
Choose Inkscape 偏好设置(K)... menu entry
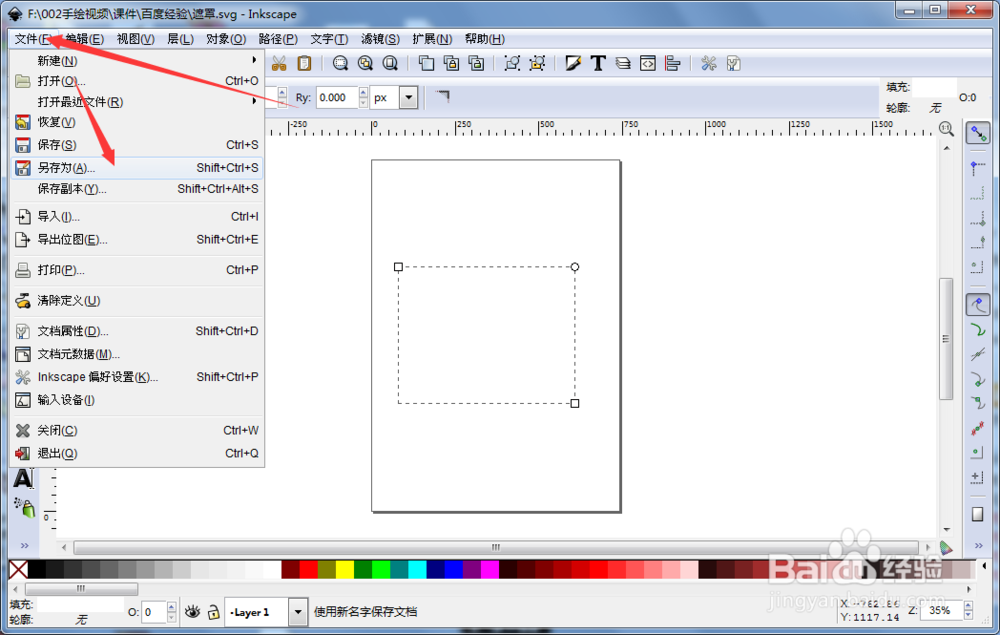tap(137, 377)
